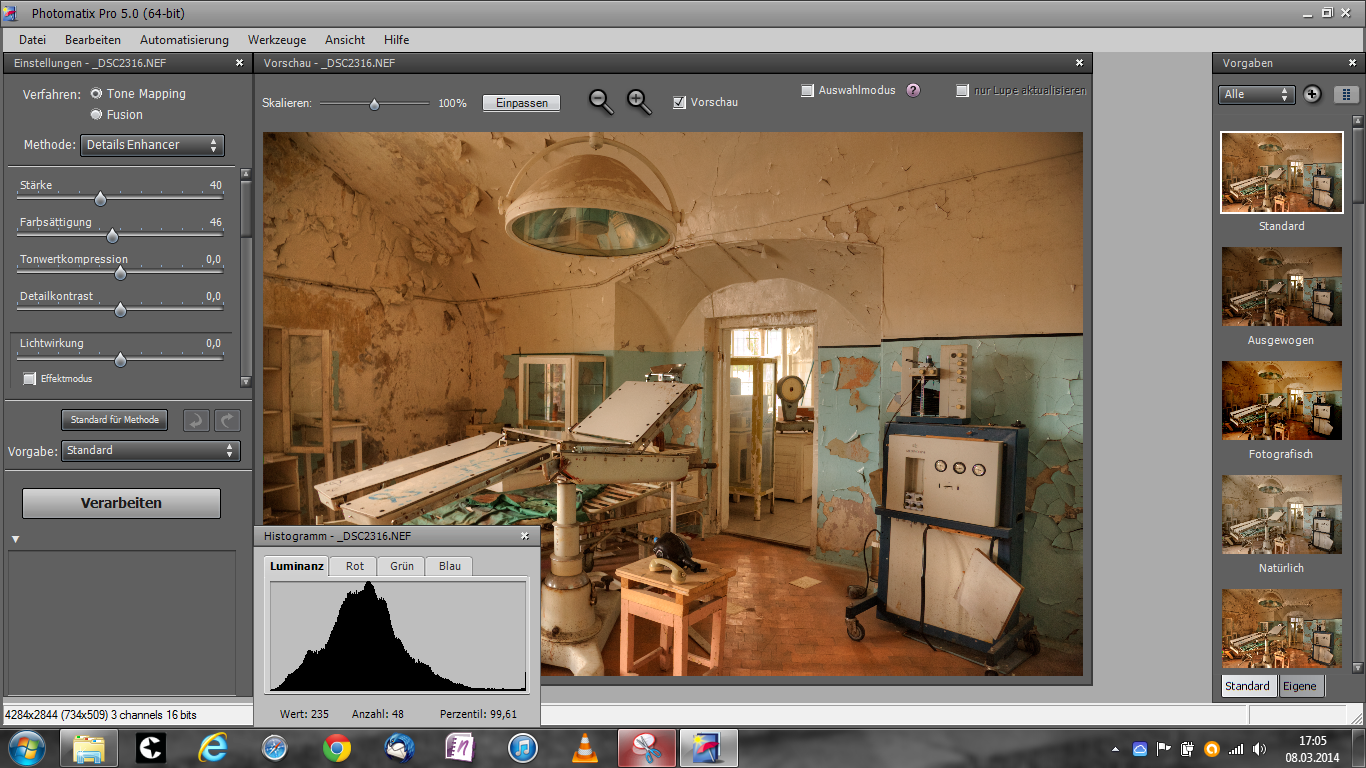The width and height of the screenshot is (1366, 768).
Task: Open Windows Explorer from the taskbar
Action: (89, 747)
